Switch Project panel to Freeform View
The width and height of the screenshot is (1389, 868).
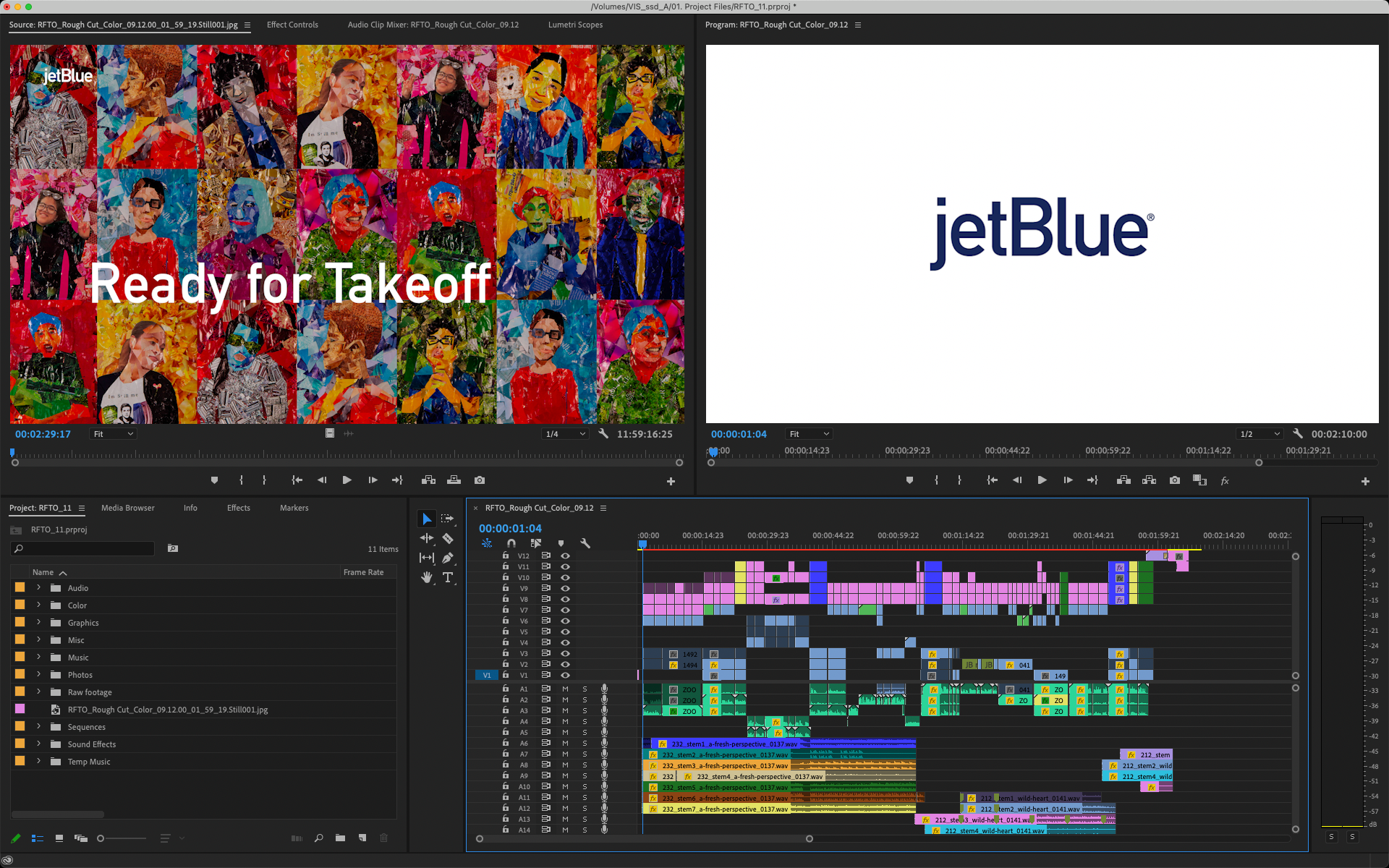pos(81,838)
